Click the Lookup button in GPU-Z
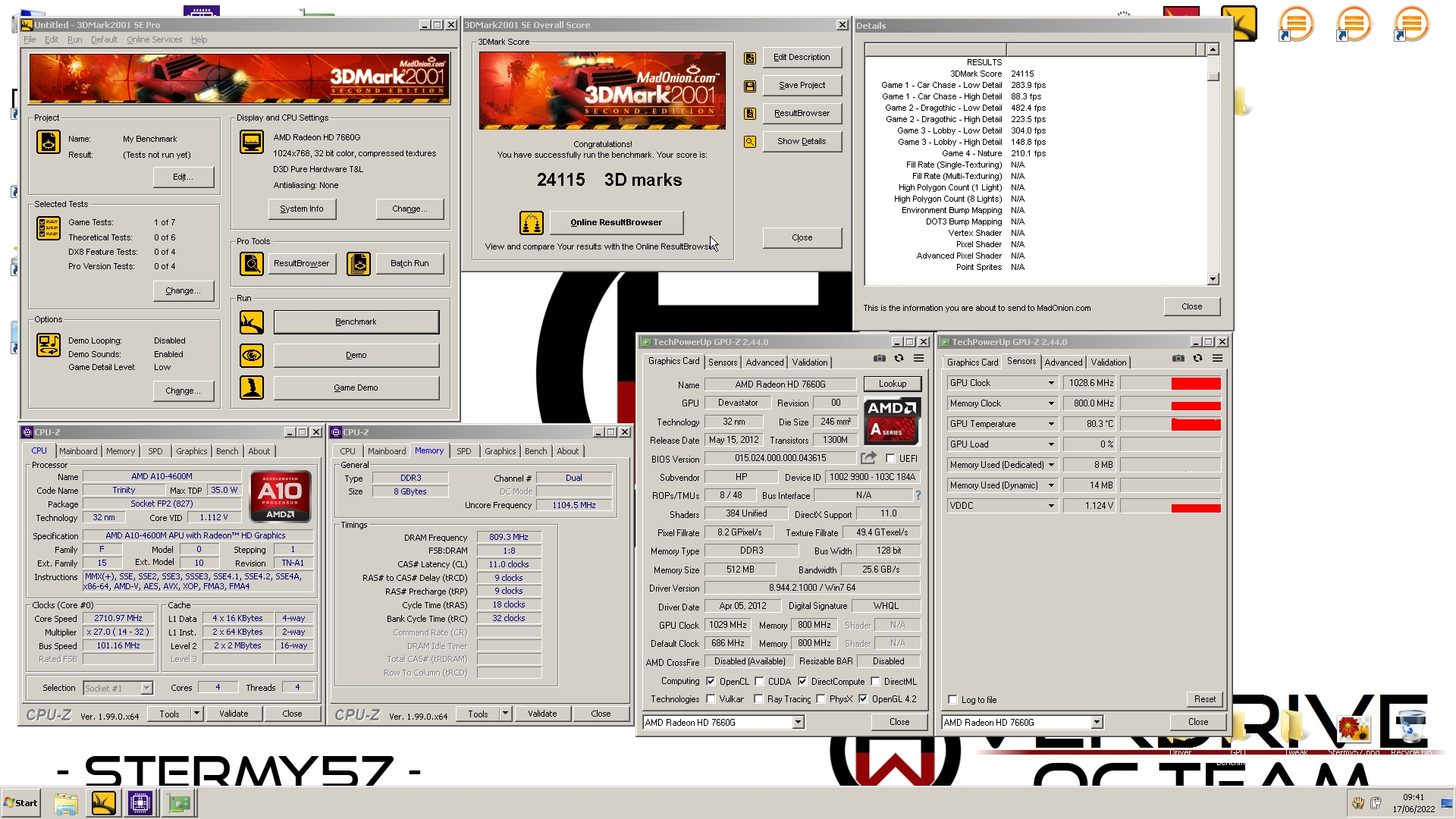Screen dimensions: 1456x819 (893, 384)
